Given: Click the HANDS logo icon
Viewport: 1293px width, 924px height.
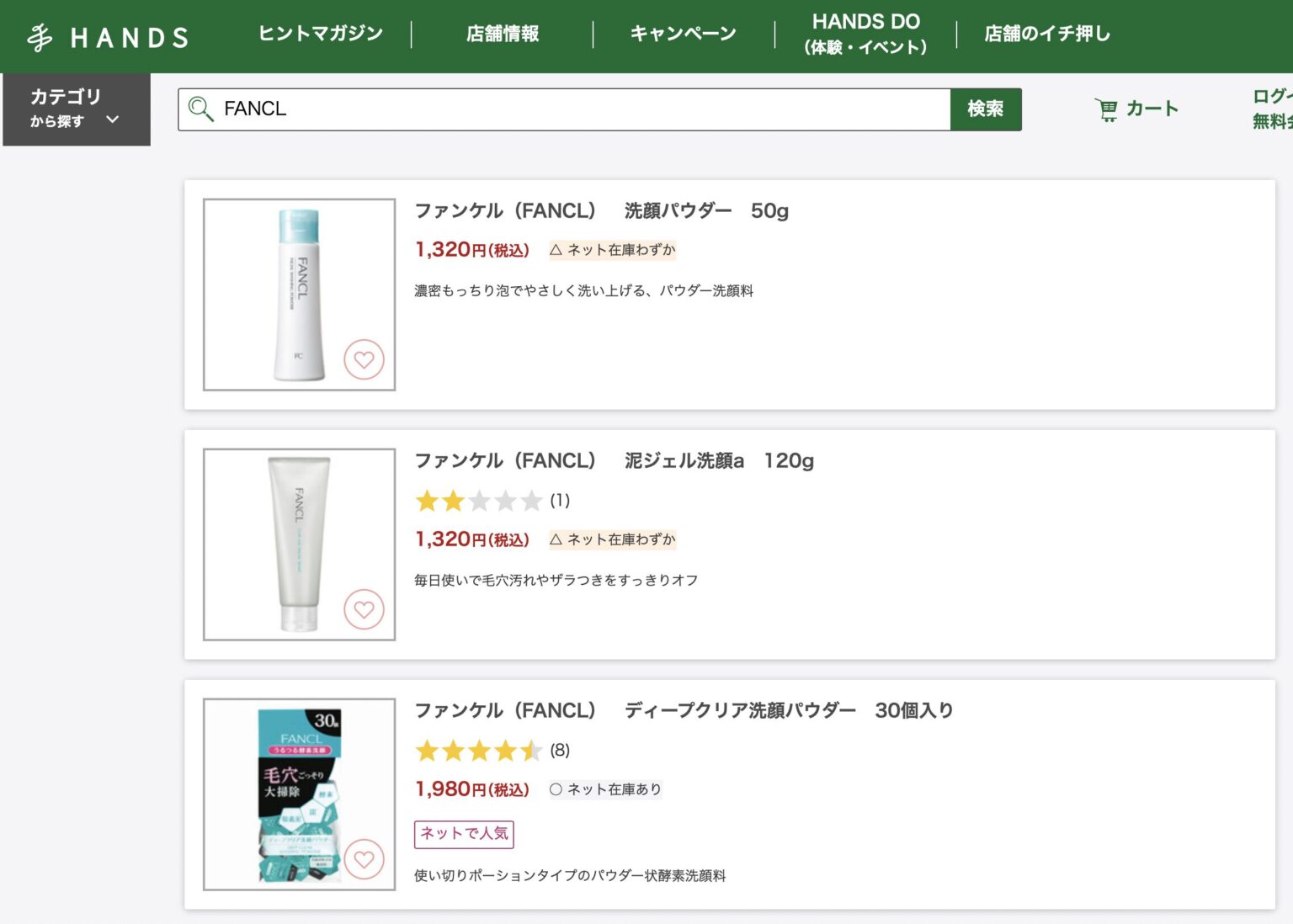Looking at the screenshot, I should [40, 36].
